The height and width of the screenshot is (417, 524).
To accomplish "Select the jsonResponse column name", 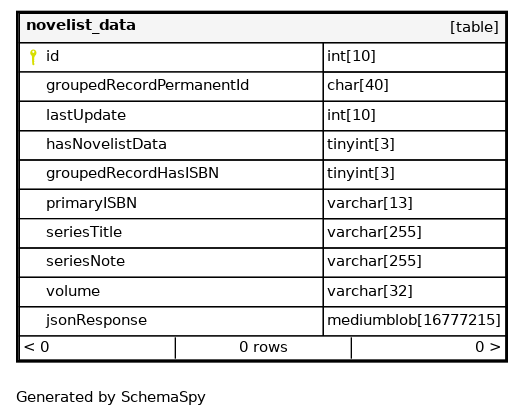I will pos(96,320).
